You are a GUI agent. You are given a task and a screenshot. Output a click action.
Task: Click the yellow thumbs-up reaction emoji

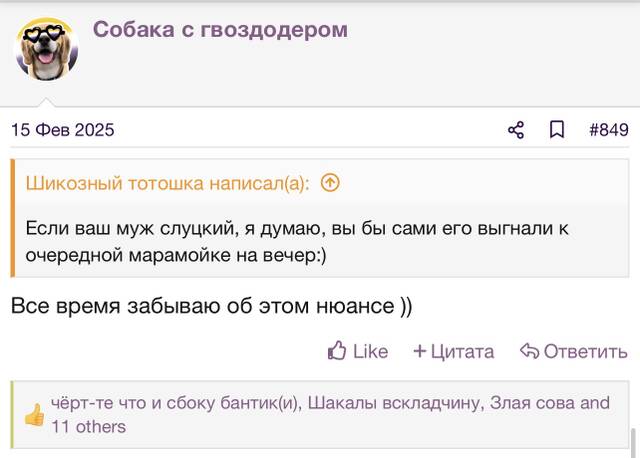[35, 415]
